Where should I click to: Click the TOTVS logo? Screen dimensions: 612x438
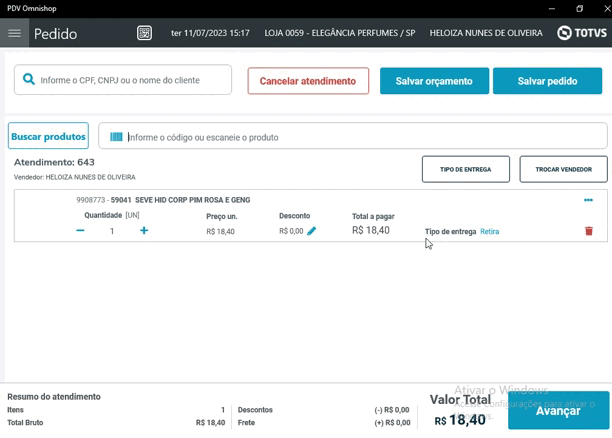579,33
